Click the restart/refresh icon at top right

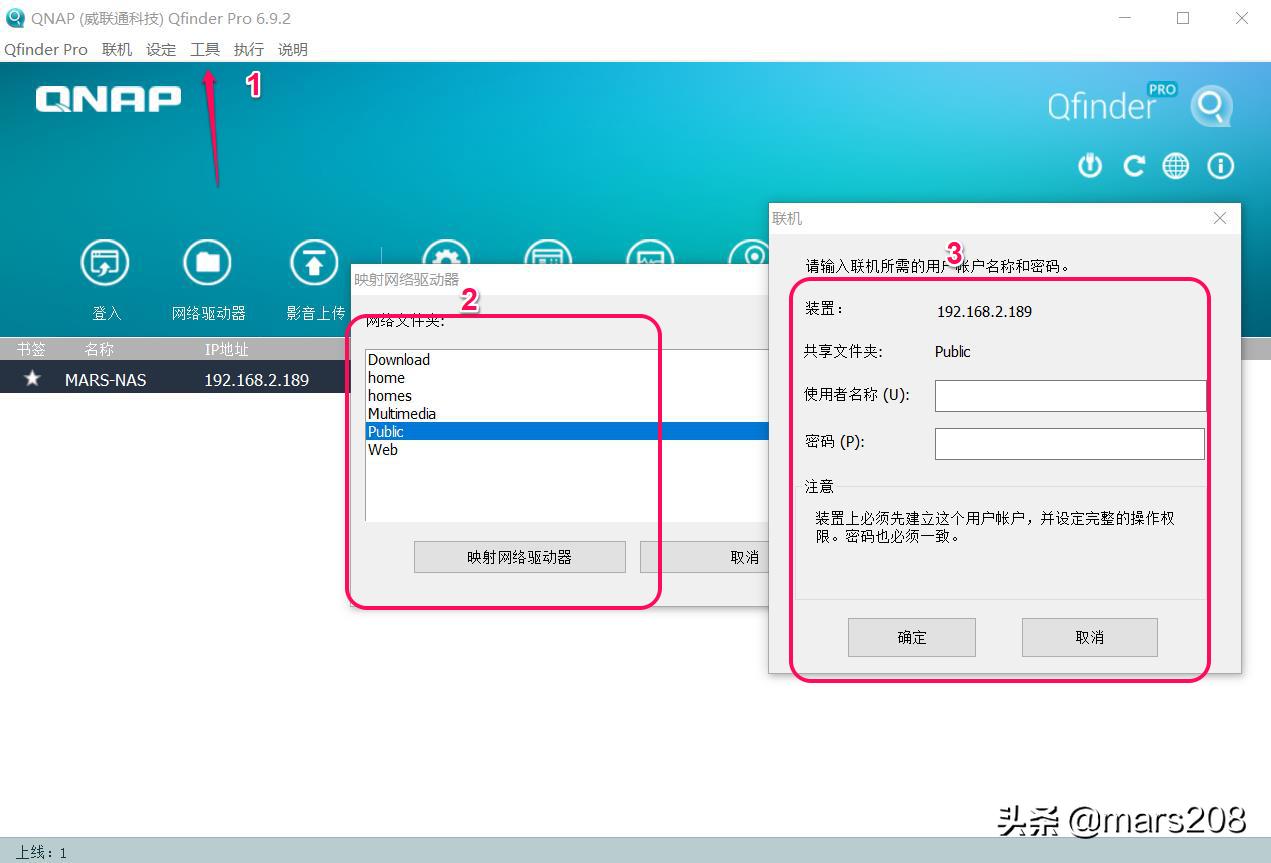coord(1133,166)
